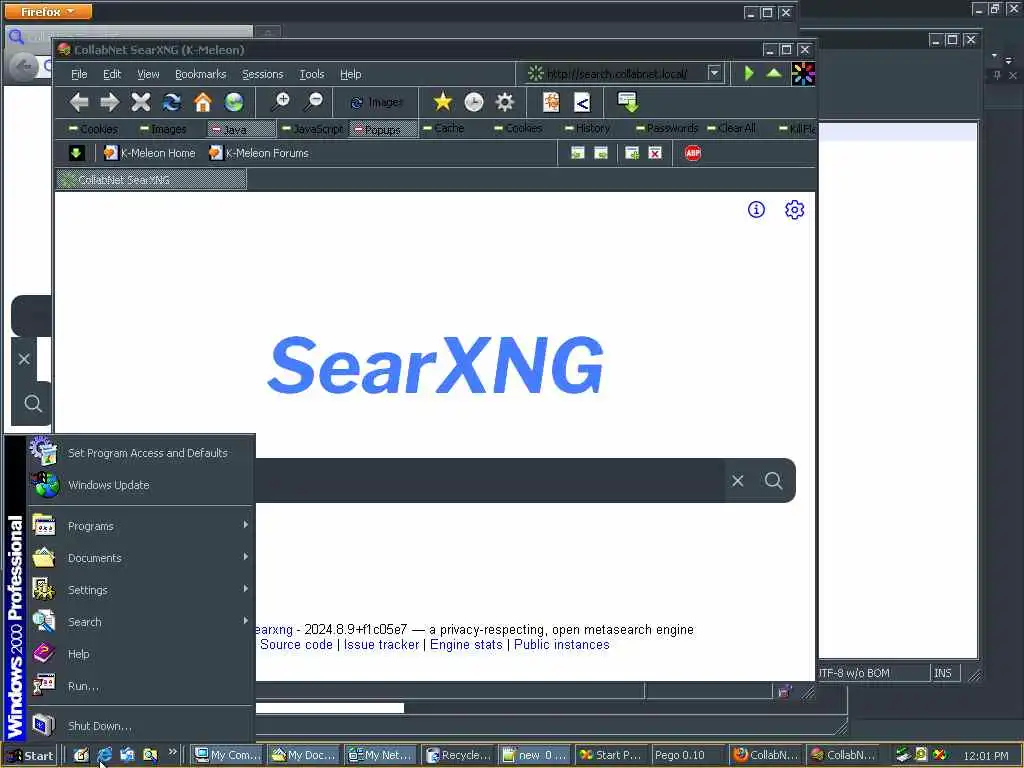Image resolution: width=1024 pixels, height=768 pixels.
Task: Click Windows Update in Start menu
Action: (140, 485)
